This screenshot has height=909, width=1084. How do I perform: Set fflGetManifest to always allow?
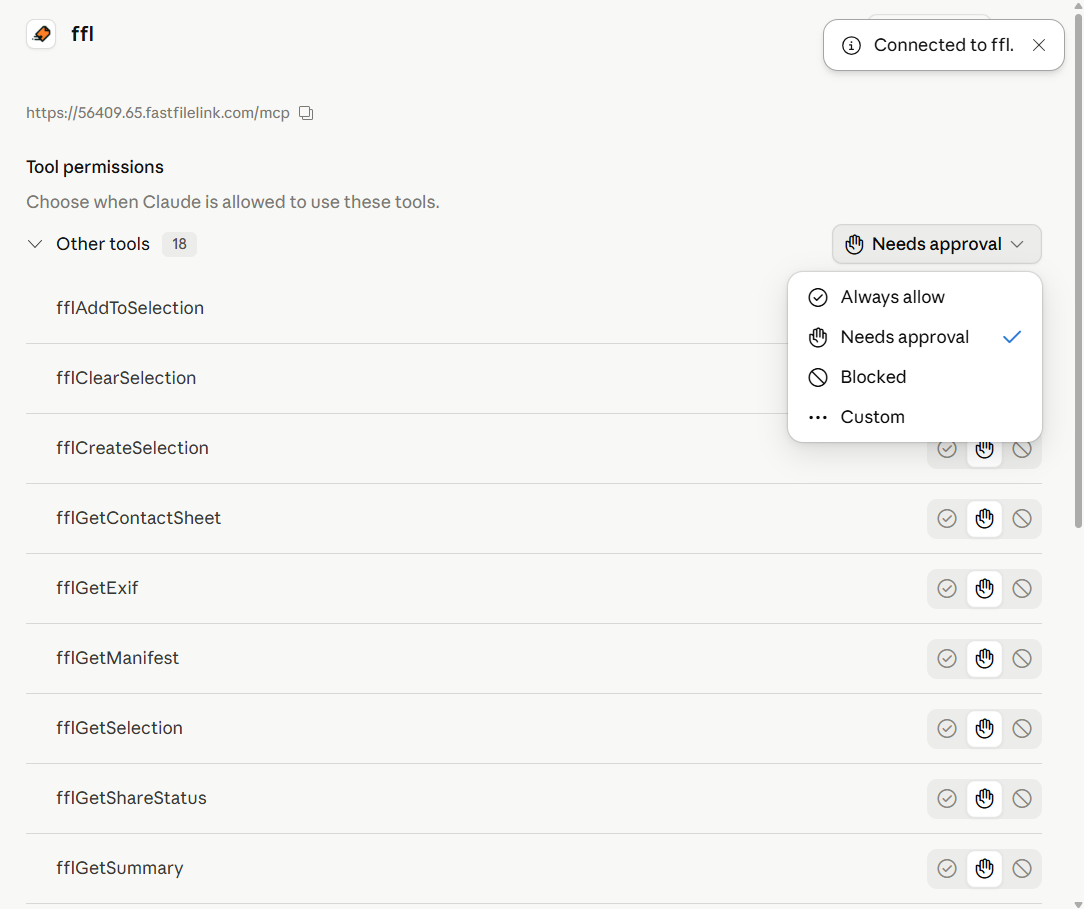tap(947, 659)
